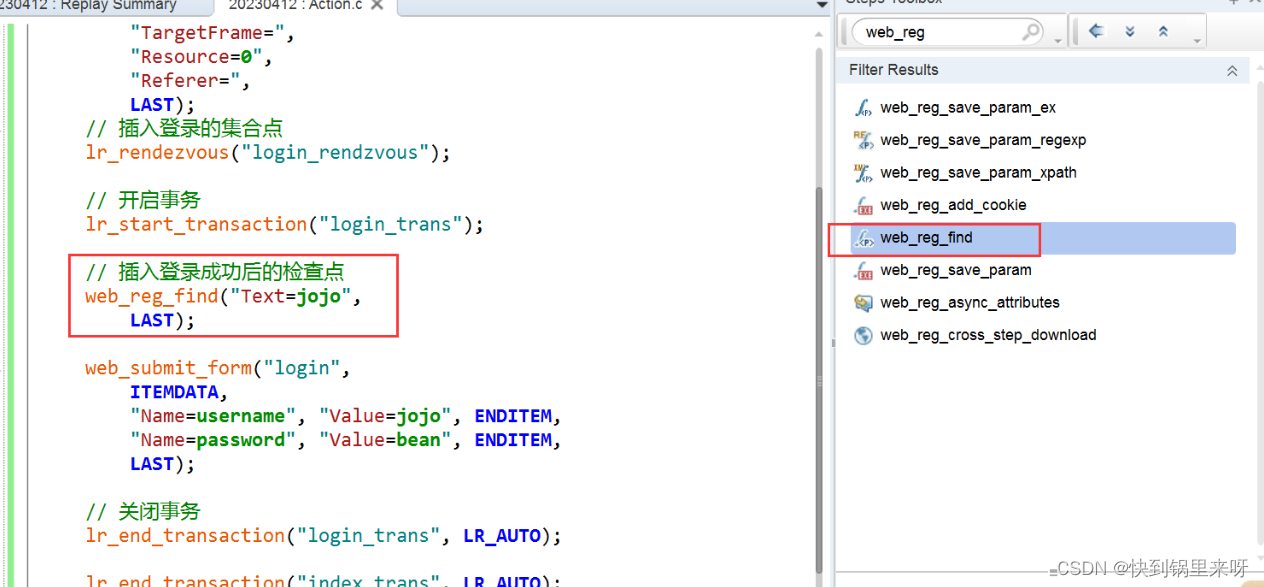Select web_reg_add_cookie in results
This screenshot has height=587, width=1264.
(953, 205)
